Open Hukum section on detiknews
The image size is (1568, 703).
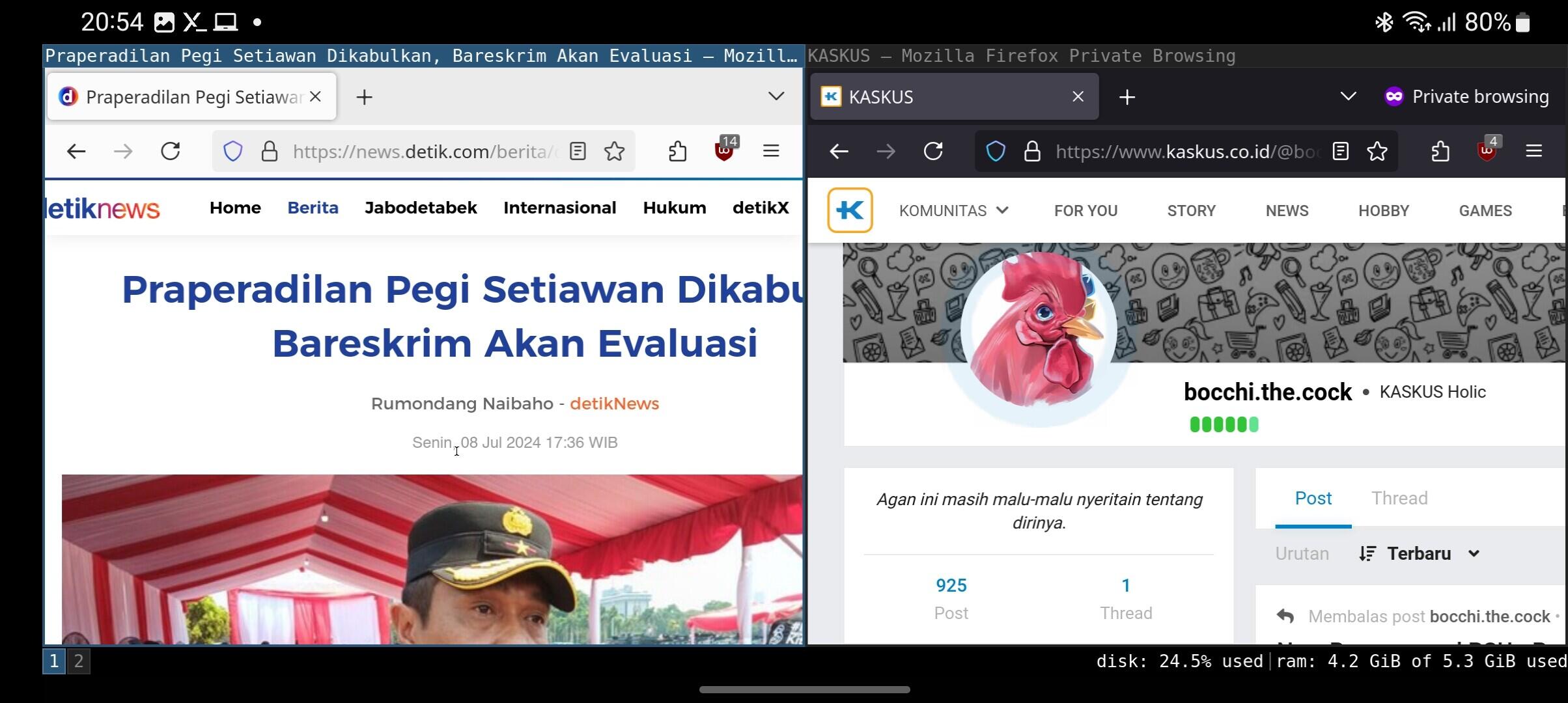click(674, 208)
